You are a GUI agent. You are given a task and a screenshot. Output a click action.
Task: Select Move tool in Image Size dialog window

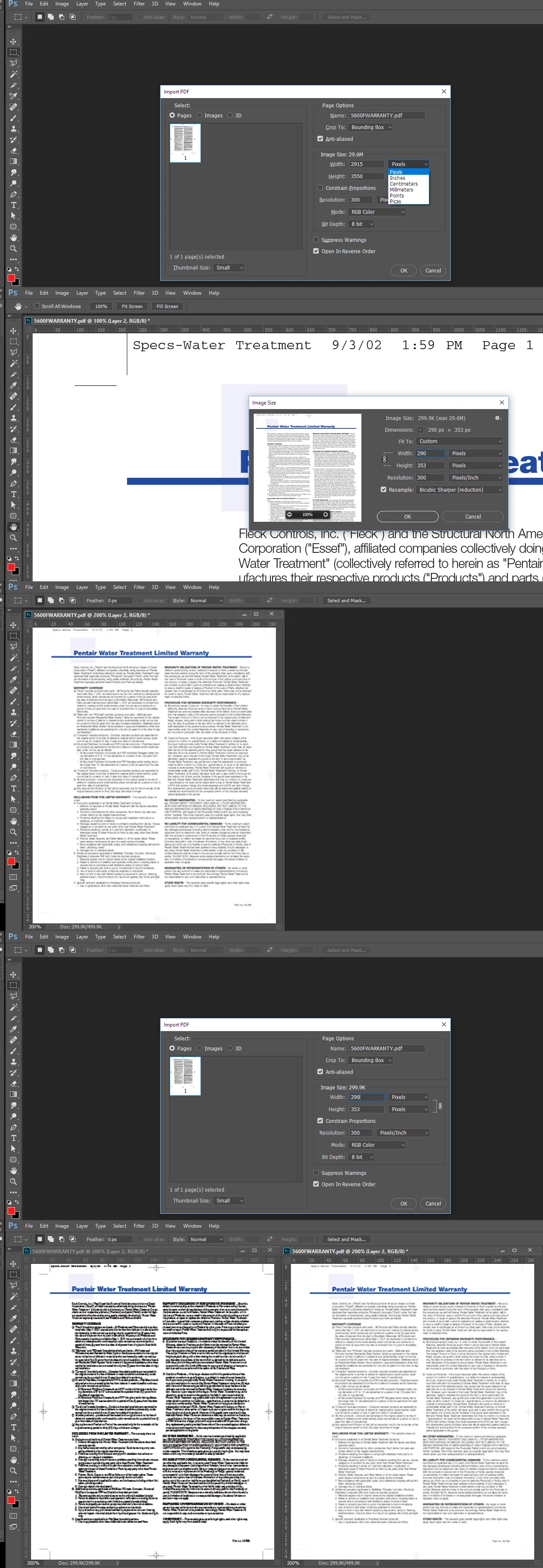(13, 331)
